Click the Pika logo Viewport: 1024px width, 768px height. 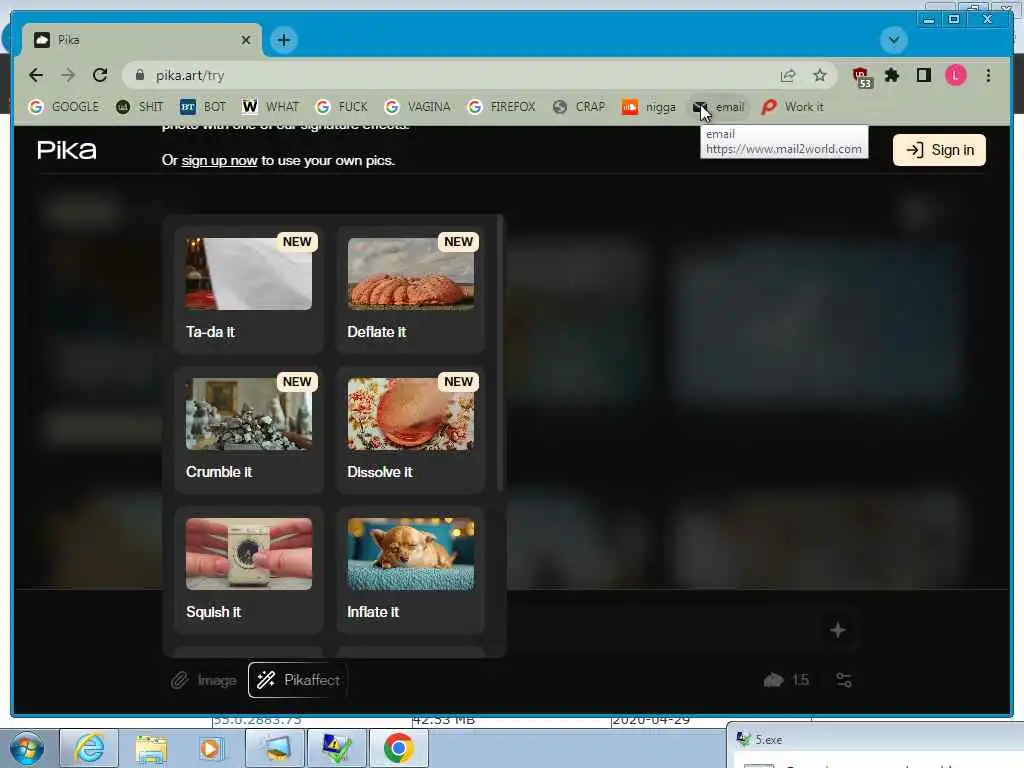pyautogui.click(x=67, y=150)
